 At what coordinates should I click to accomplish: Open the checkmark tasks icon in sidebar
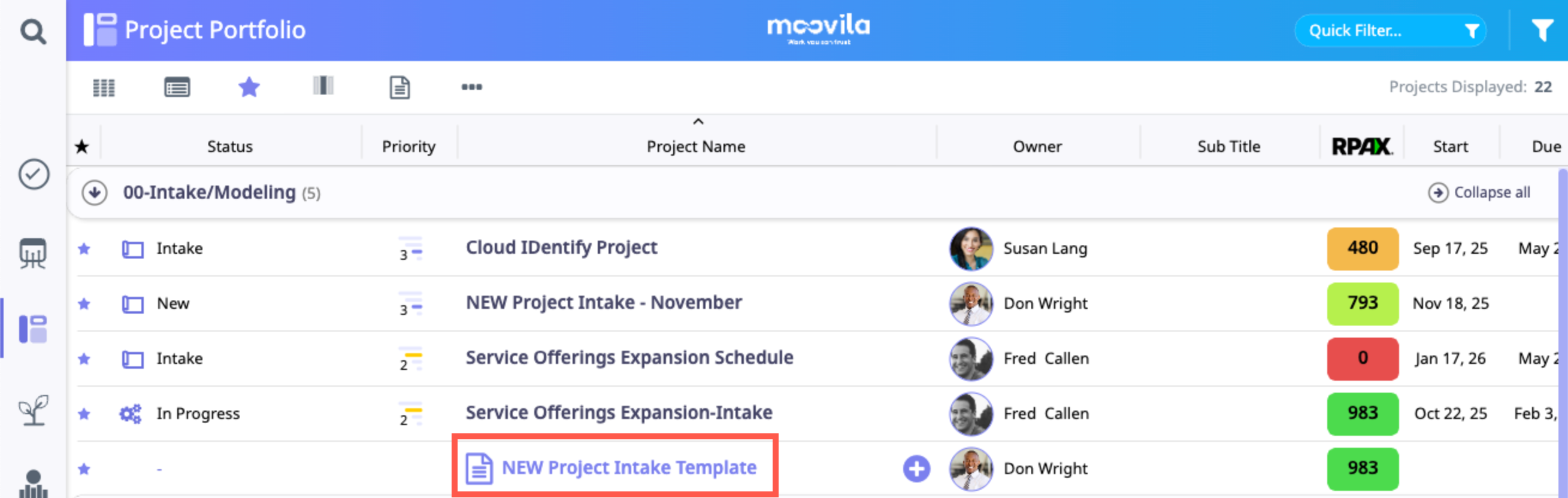point(34,175)
